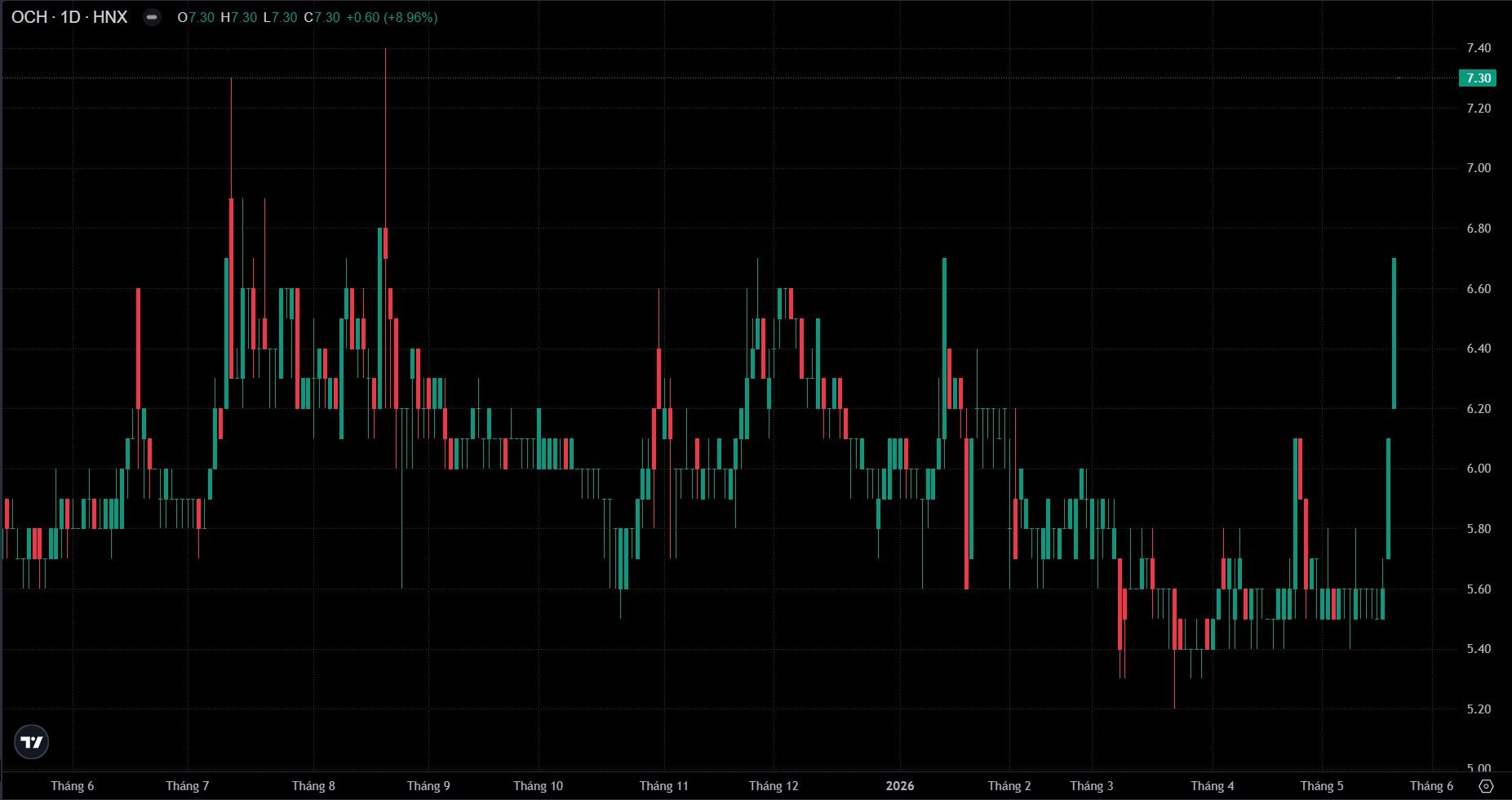Screen dimensions: 1512x800
Task: Click the Tháng 8 time axis label
Action: pos(313,786)
